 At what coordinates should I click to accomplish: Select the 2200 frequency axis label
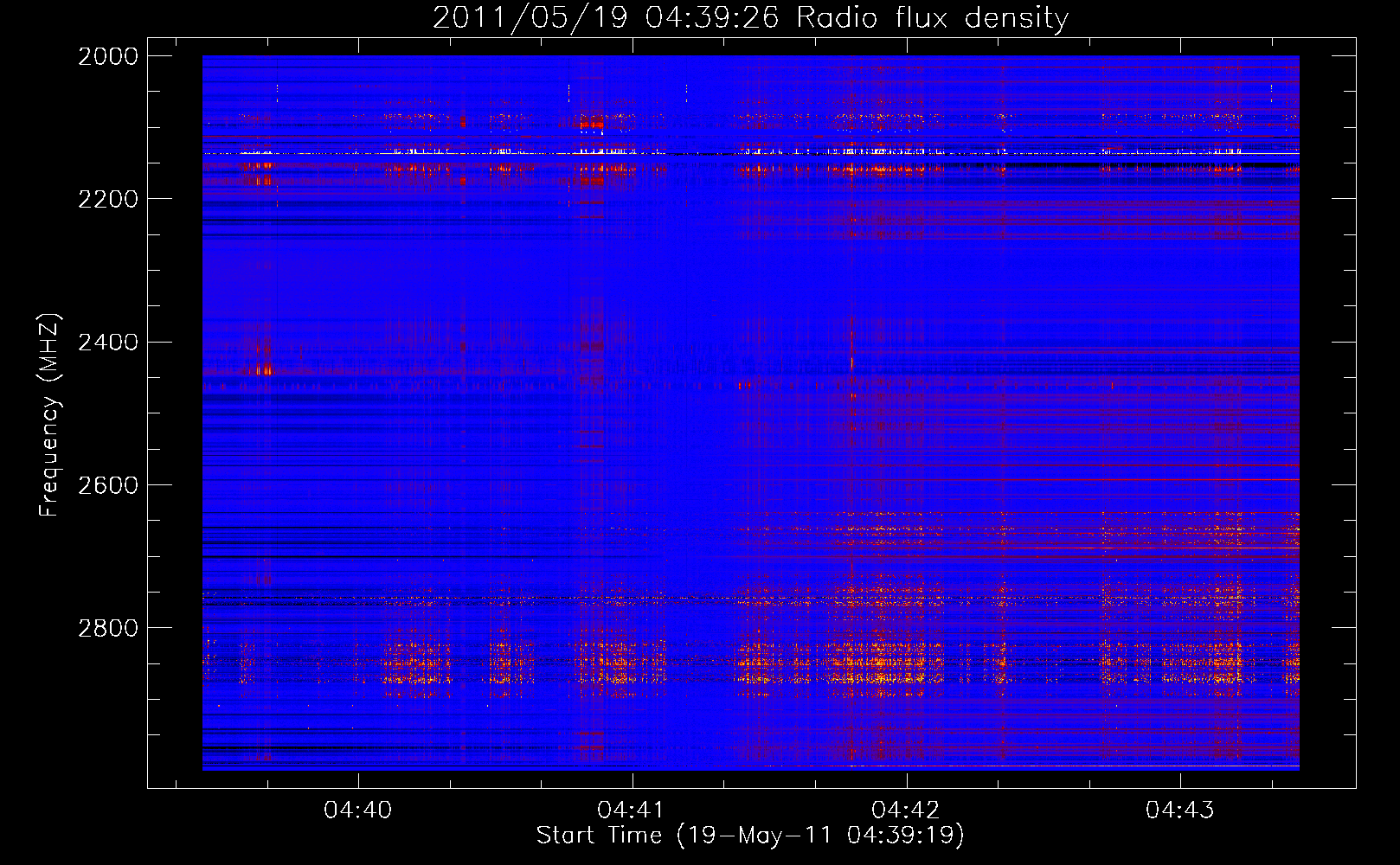tap(108, 199)
